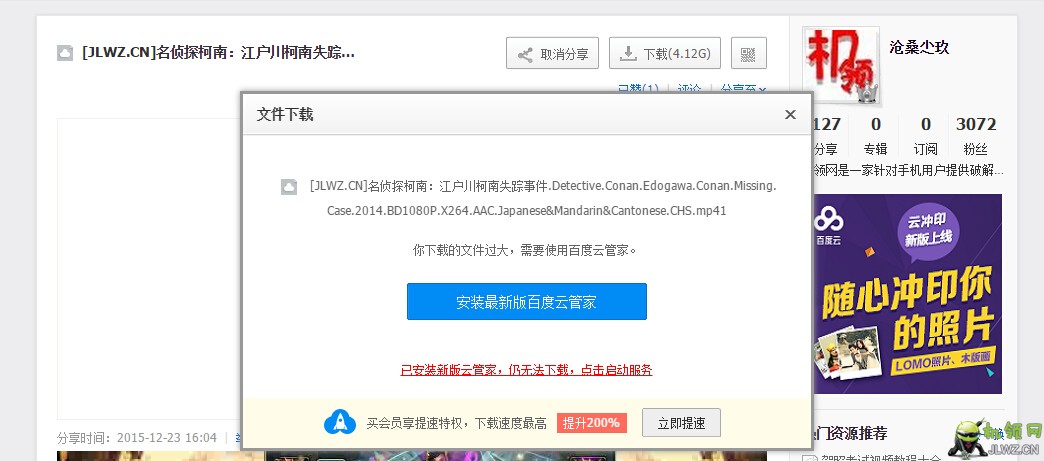Click the 0 订阅 count

click(x=925, y=136)
